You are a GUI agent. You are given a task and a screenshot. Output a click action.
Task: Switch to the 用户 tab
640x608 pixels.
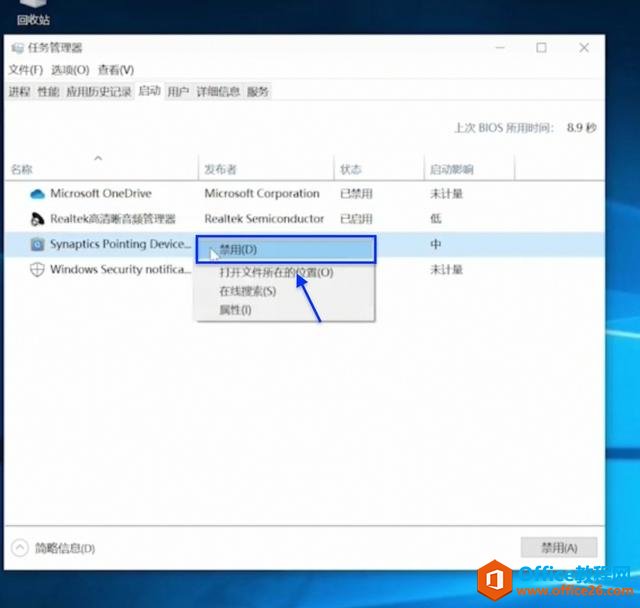(x=178, y=91)
